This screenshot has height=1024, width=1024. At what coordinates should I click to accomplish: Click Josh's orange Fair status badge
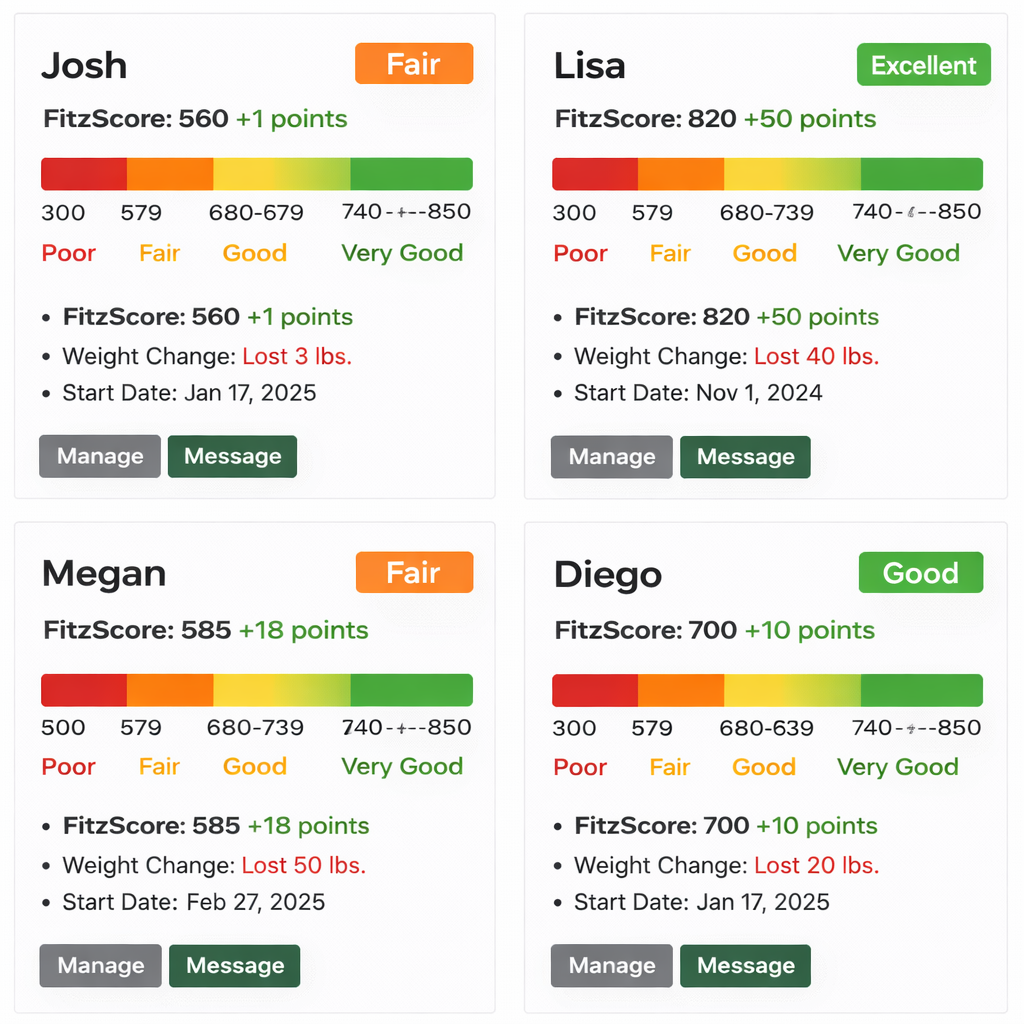[414, 65]
